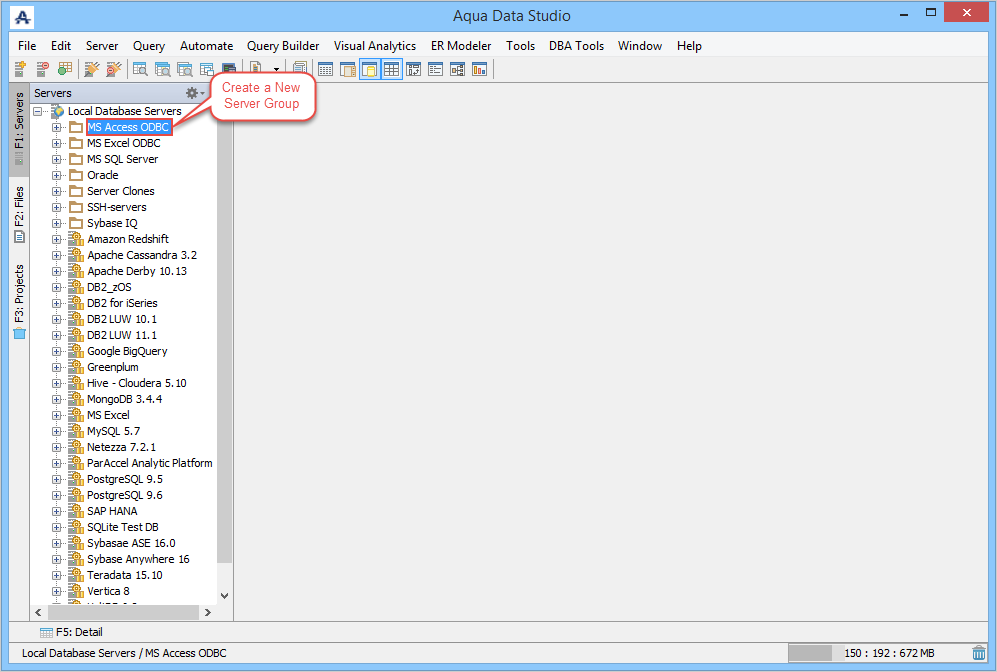Select the PostgreSQL 9.6 server

(125, 495)
